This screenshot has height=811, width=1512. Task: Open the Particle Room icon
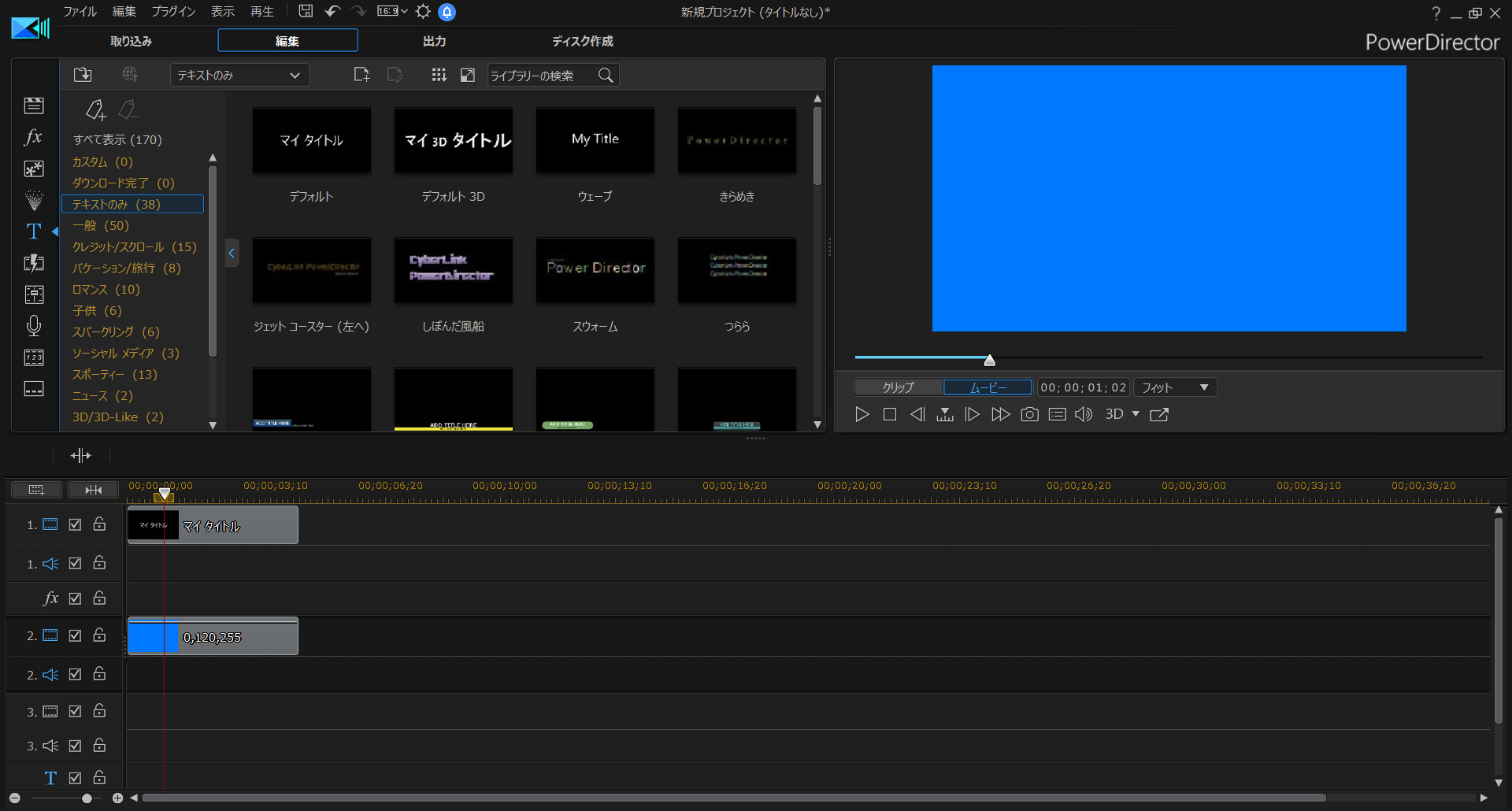point(34,200)
